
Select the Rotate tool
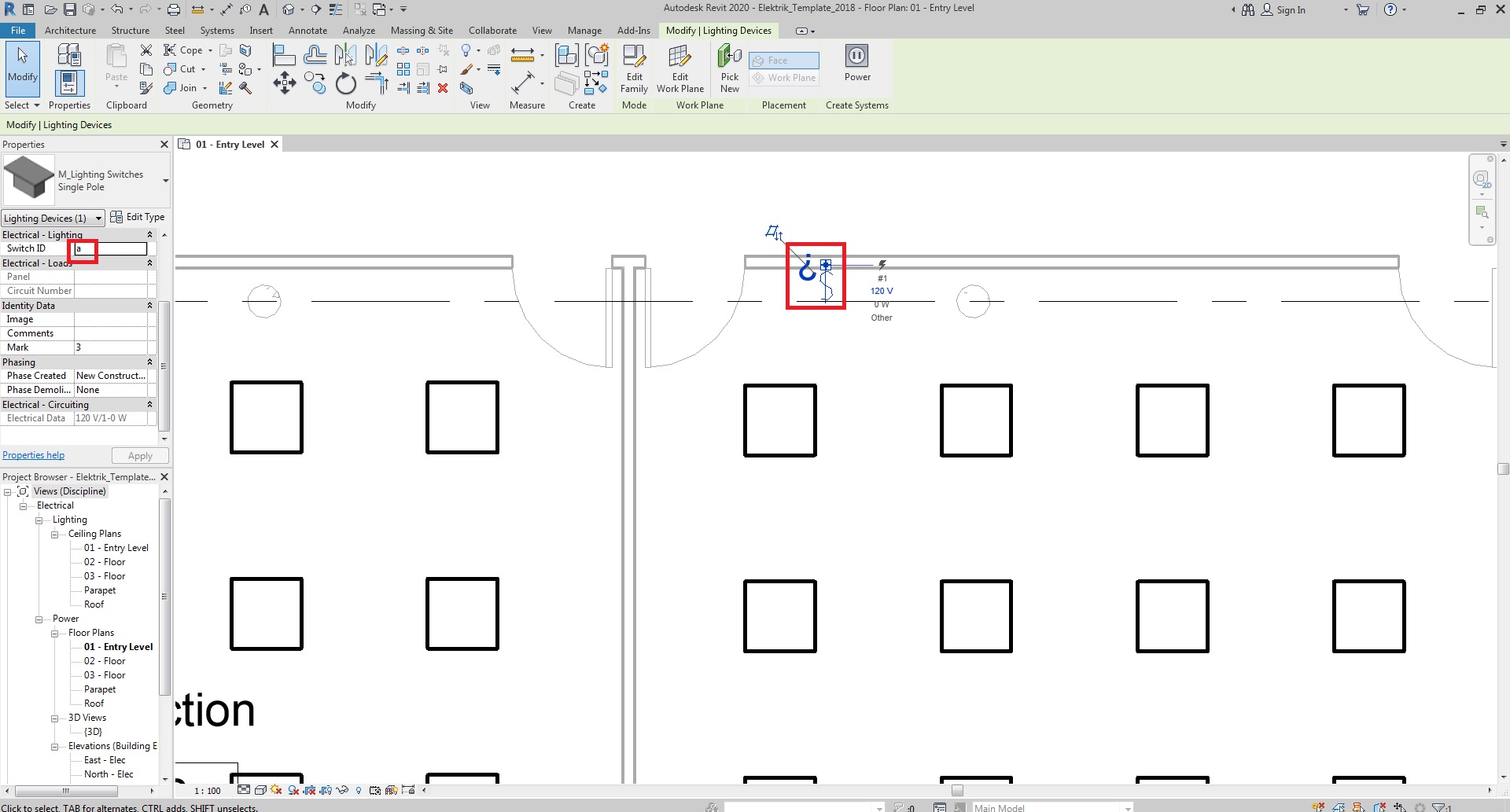point(345,83)
